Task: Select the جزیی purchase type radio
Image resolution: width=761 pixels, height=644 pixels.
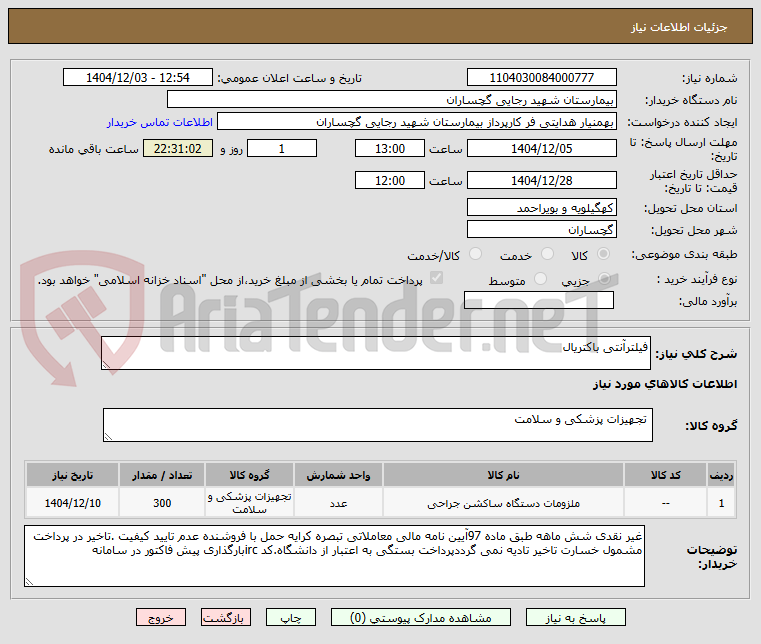Action: coord(604,279)
